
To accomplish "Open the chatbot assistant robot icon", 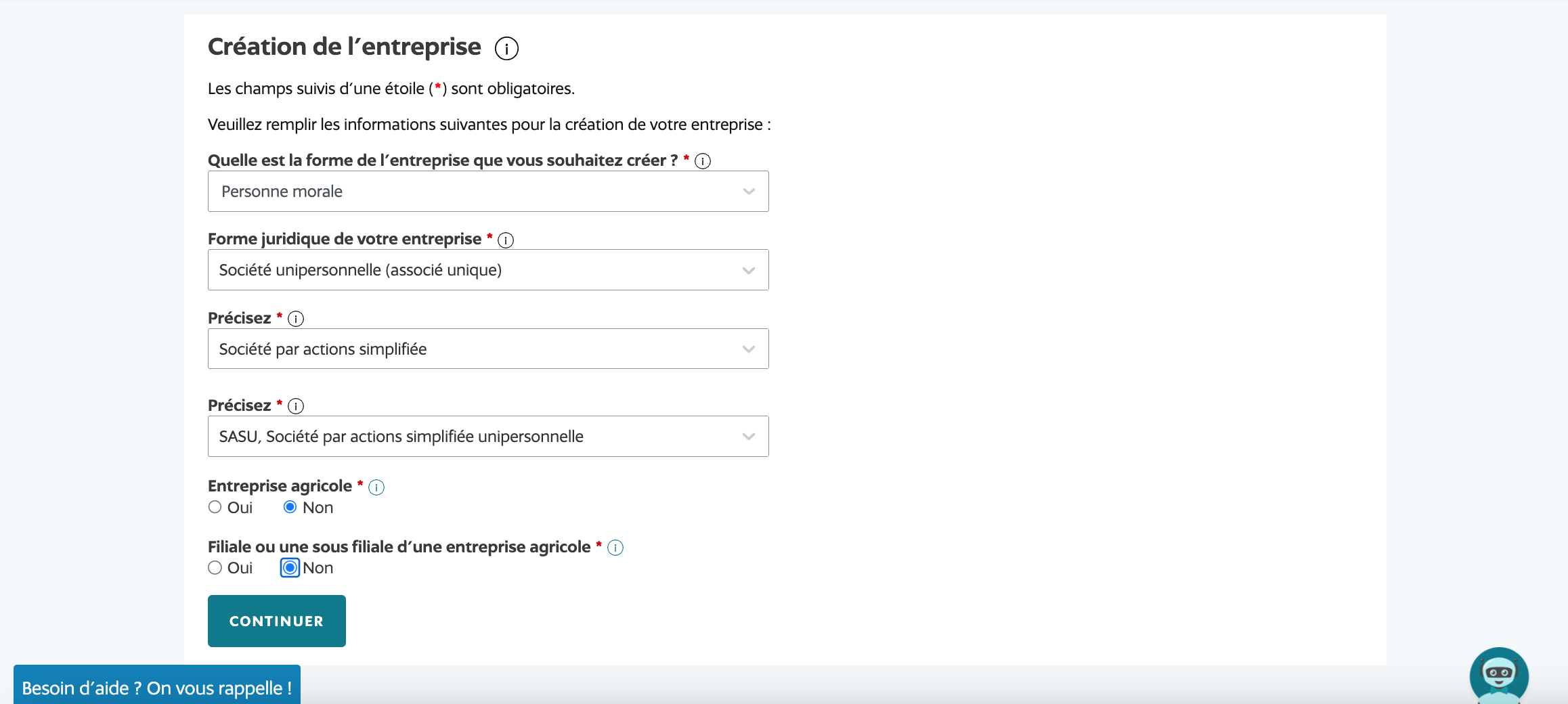I will click(1500, 676).
